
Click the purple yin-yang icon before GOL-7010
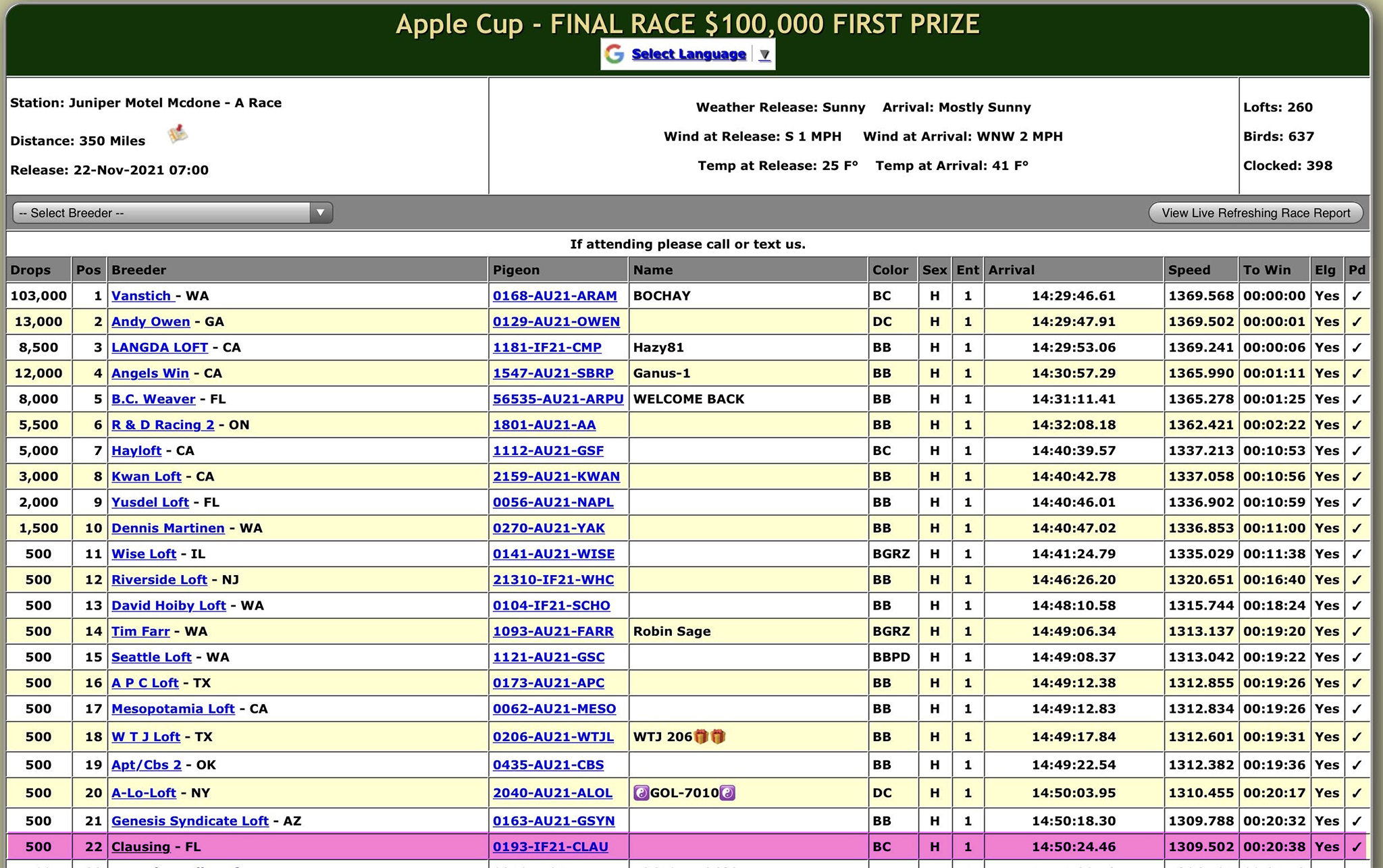tap(641, 793)
